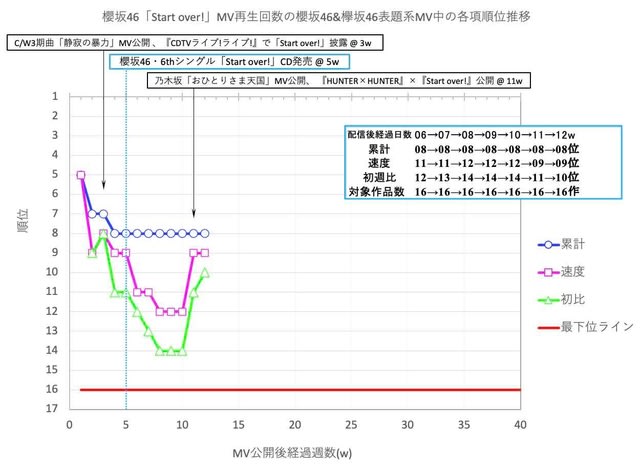This screenshot has height=469, width=640.
Task: Click the 速度 legend entry
Action: point(561,272)
